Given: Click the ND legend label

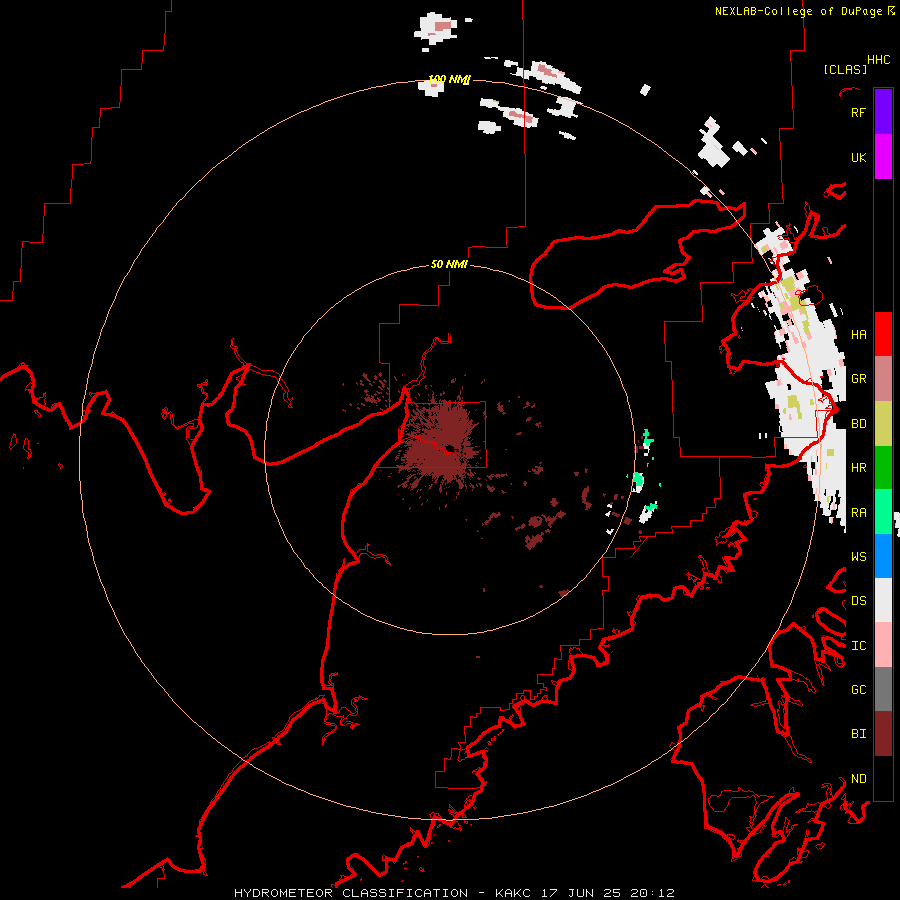Looking at the screenshot, I should 858,779.
